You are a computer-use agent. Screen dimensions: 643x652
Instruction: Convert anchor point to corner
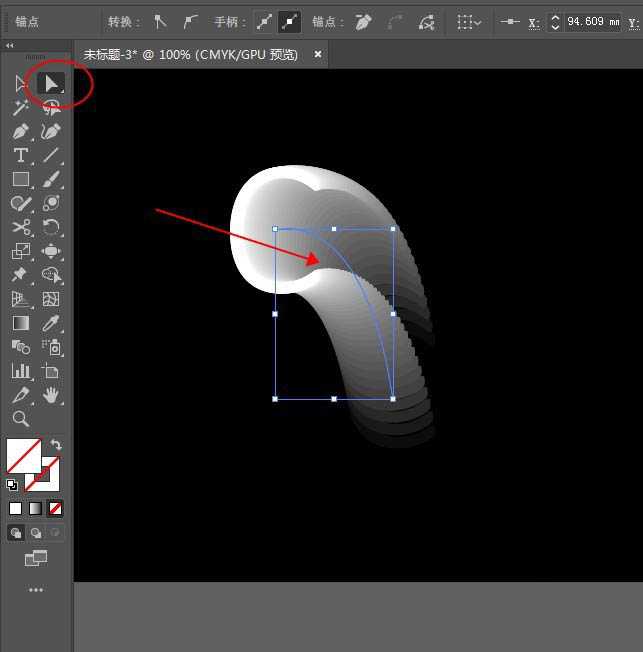tap(160, 21)
